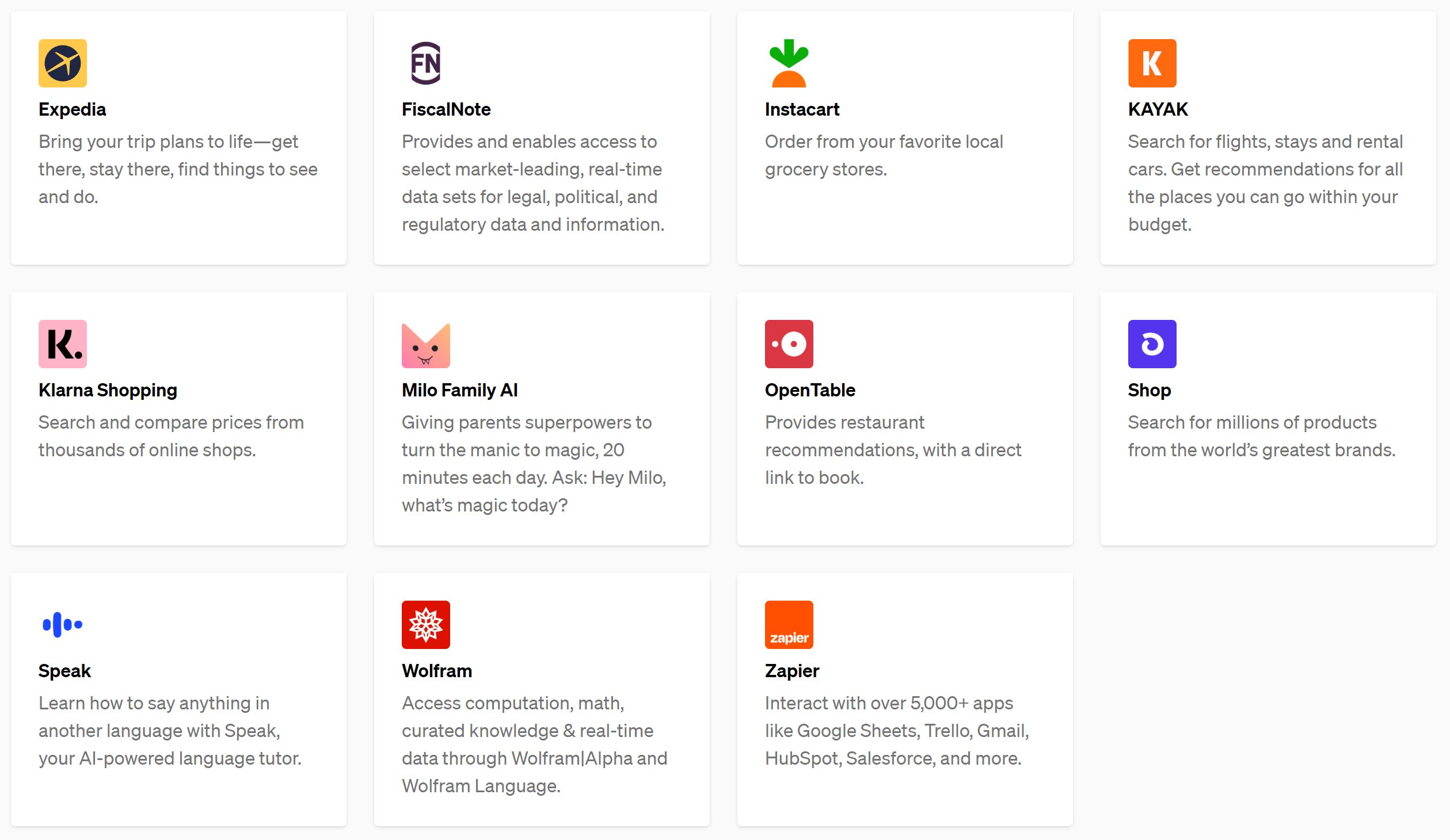This screenshot has height=840, width=1450.
Task: Open the Speak plugin title
Action: tap(64, 671)
